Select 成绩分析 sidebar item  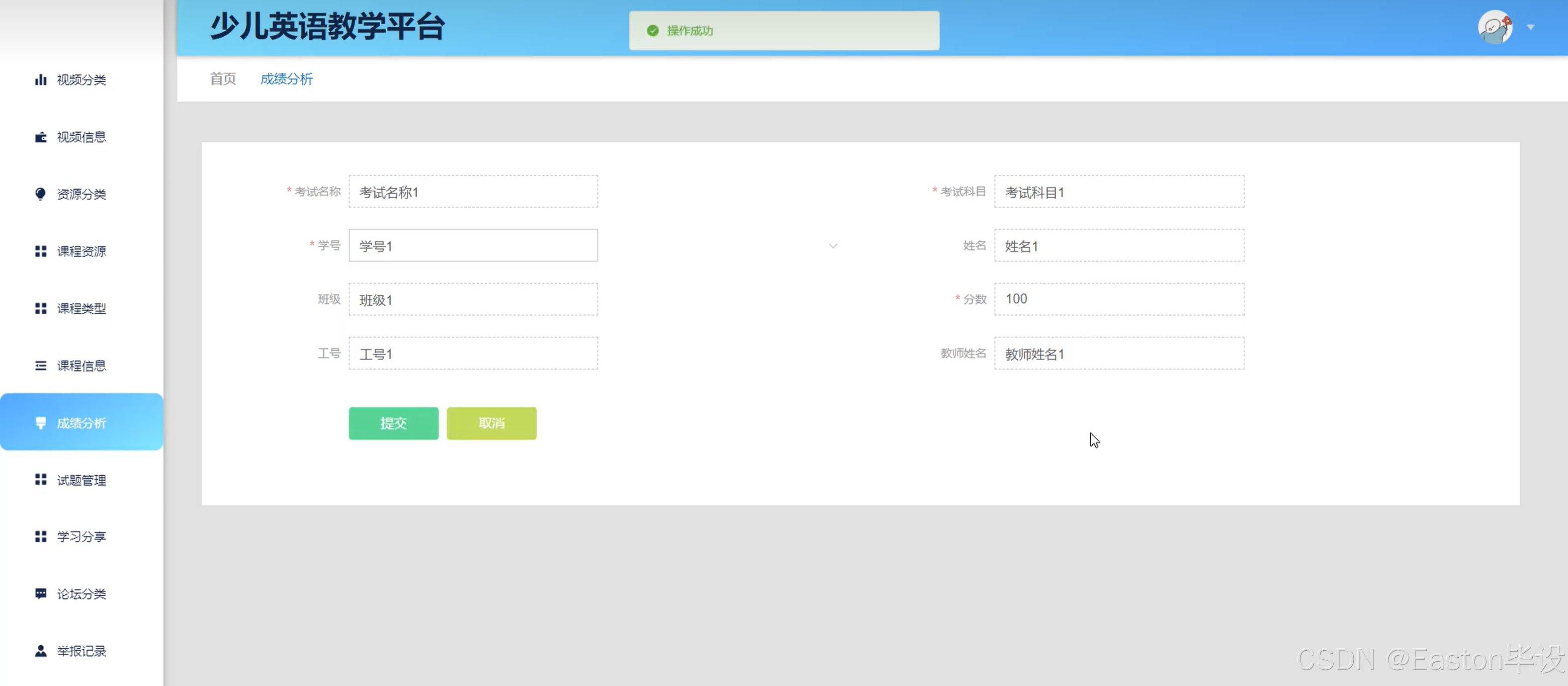click(81, 422)
